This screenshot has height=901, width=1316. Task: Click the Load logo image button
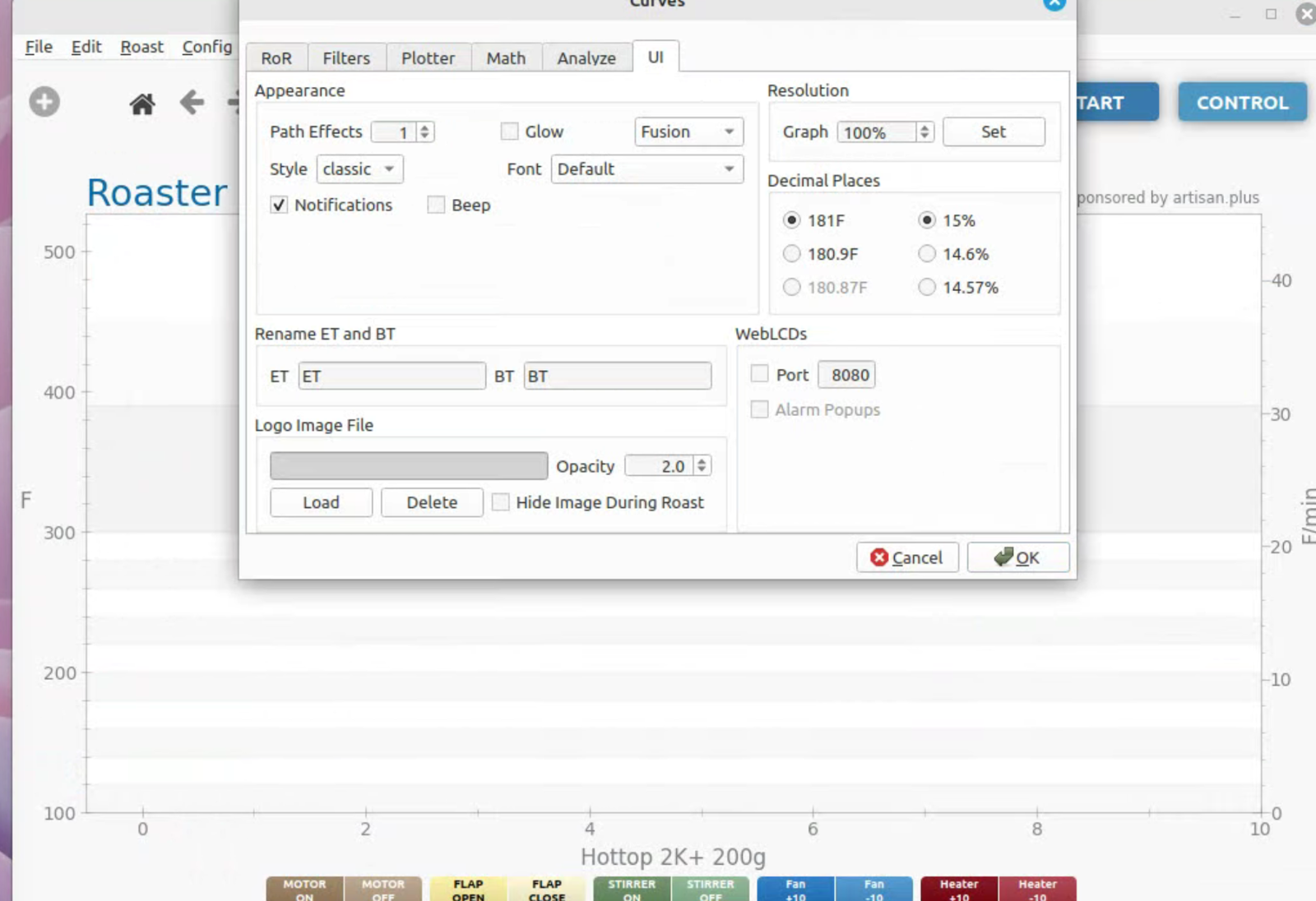(x=321, y=502)
